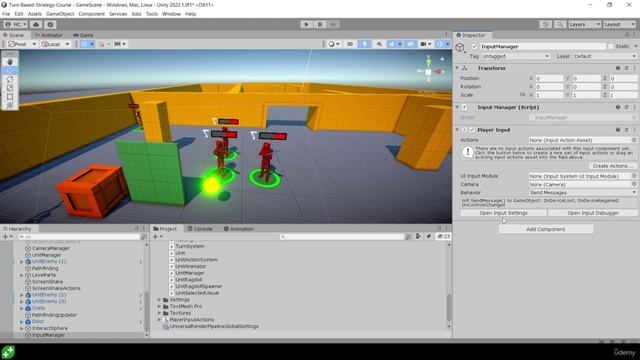
Task: Collapse the Transform component foldout
Action: coord(458,68)
